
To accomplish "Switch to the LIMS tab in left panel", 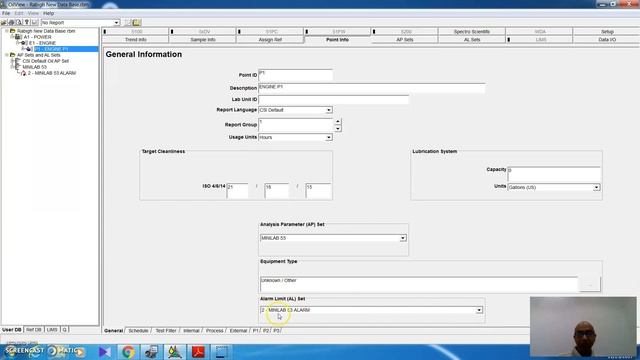I will (x=52, y=329).
